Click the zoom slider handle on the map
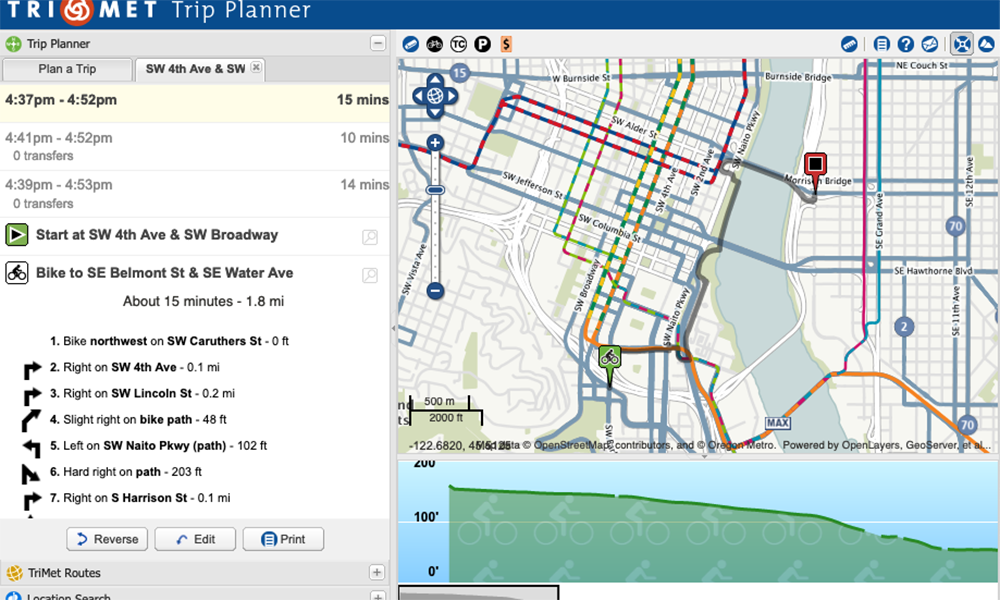Image resolution: width=1000 pixels, height=600 pixels. click(x=435, y=190)
